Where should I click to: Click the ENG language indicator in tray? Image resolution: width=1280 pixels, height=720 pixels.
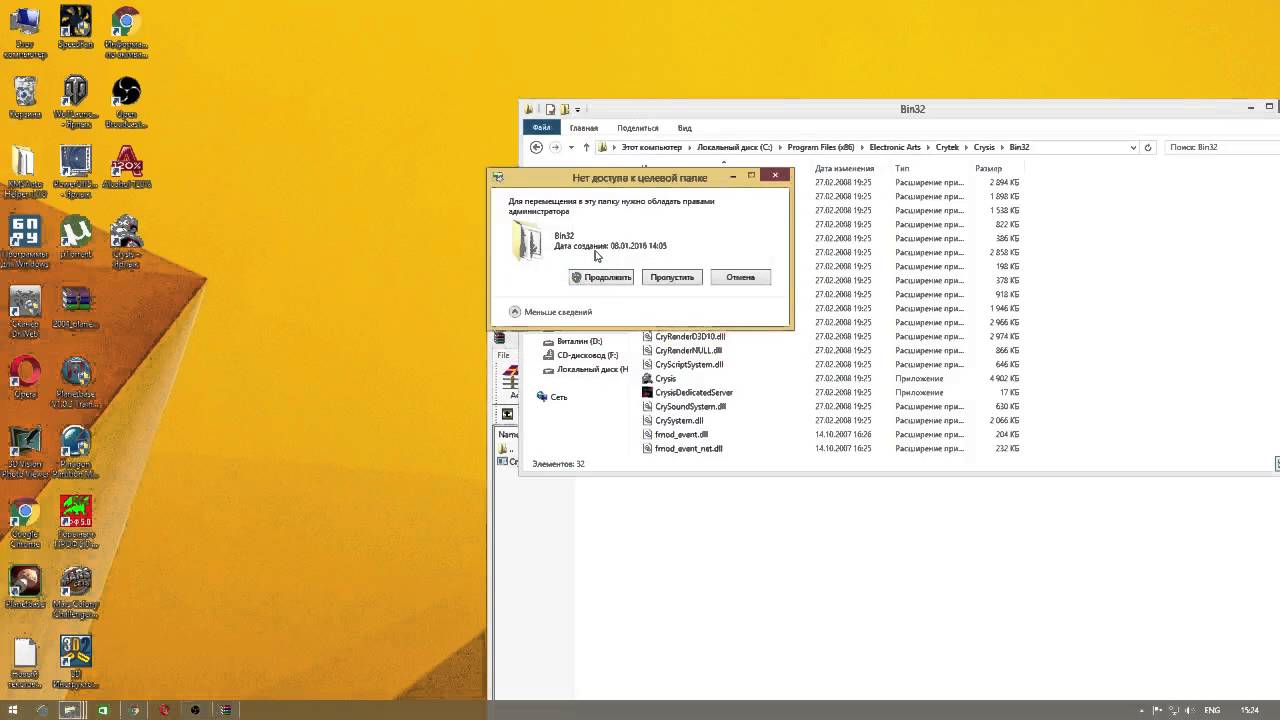(1212, 710)
